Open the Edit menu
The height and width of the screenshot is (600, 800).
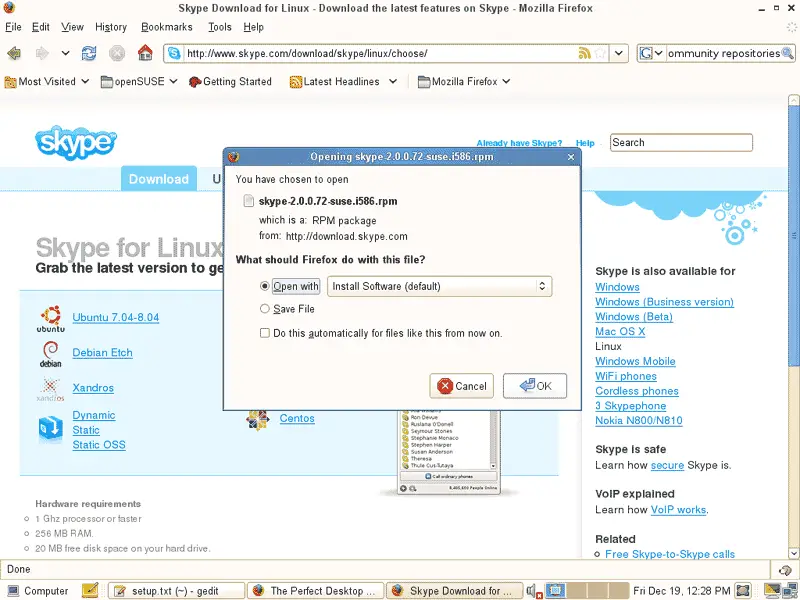click(x=41, y=27)
